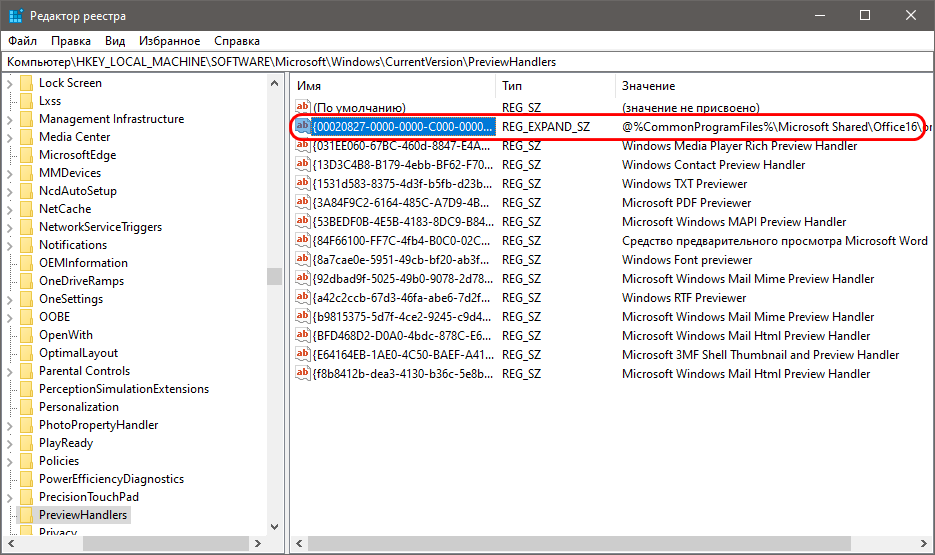
Task: Expand the OOBE key
Action: coord(10,317)
